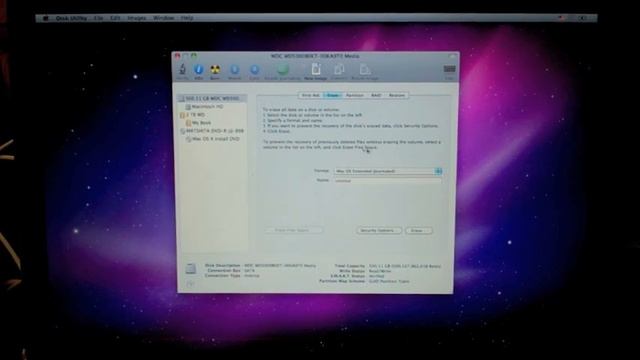This screenshot has height=360, width=640.
Task: Click the S.M.A.R.T. Status value
Action: point(376,276)
